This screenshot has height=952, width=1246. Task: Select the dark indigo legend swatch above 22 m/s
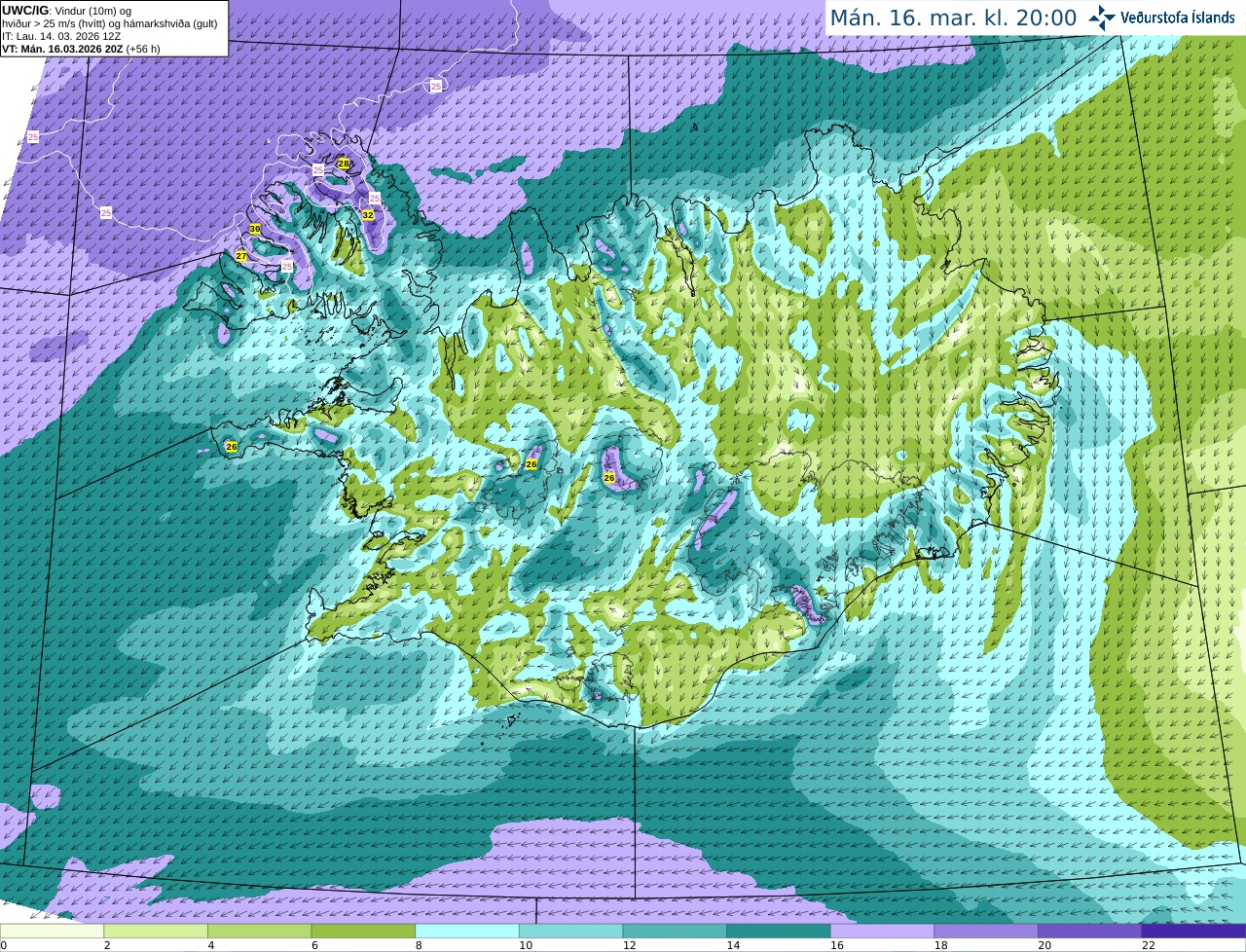click(x=1194, y=931)
